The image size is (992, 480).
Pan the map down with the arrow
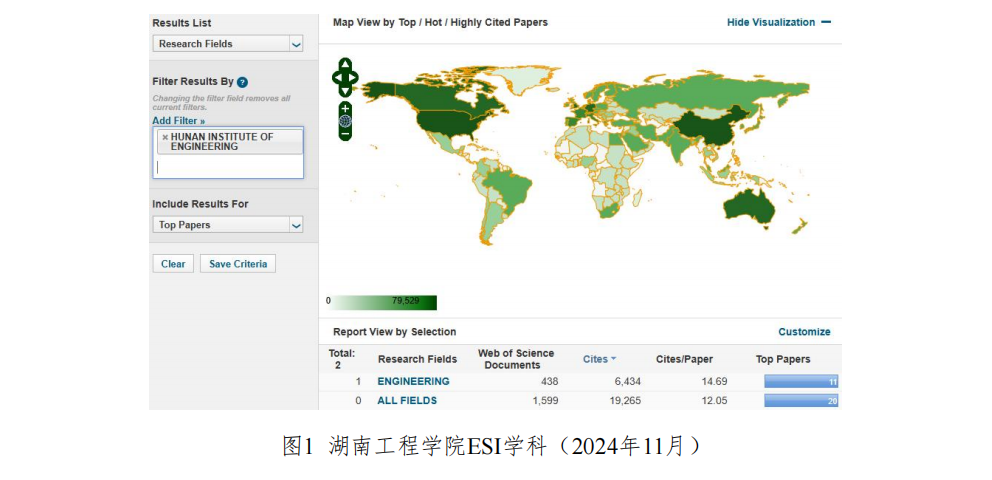point(345,91)
